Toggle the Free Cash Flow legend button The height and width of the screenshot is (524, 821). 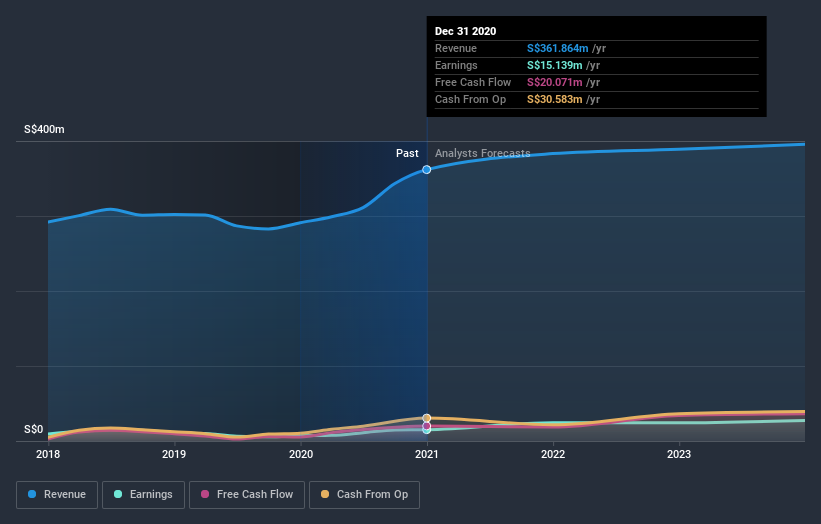247,495
